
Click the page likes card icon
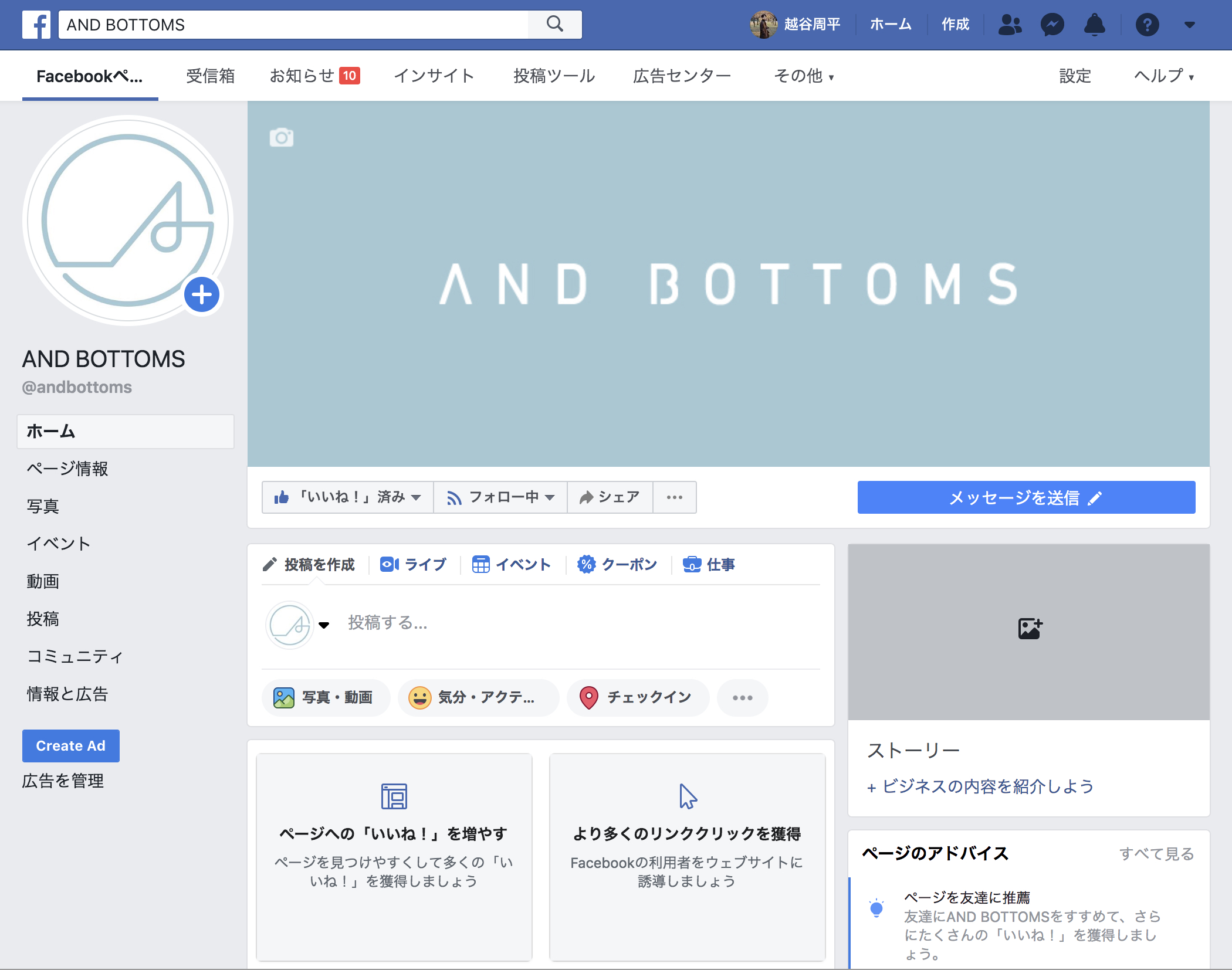point(394,796)
